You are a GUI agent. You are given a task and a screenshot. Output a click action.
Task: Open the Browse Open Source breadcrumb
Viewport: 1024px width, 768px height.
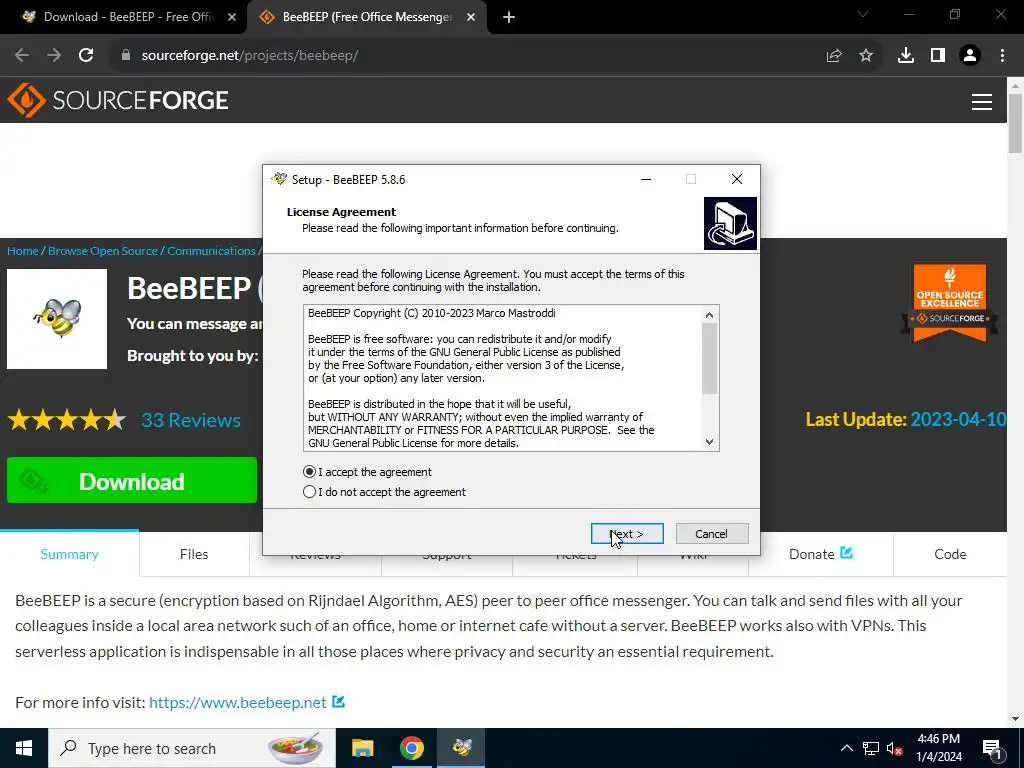[x=103, y=251]
